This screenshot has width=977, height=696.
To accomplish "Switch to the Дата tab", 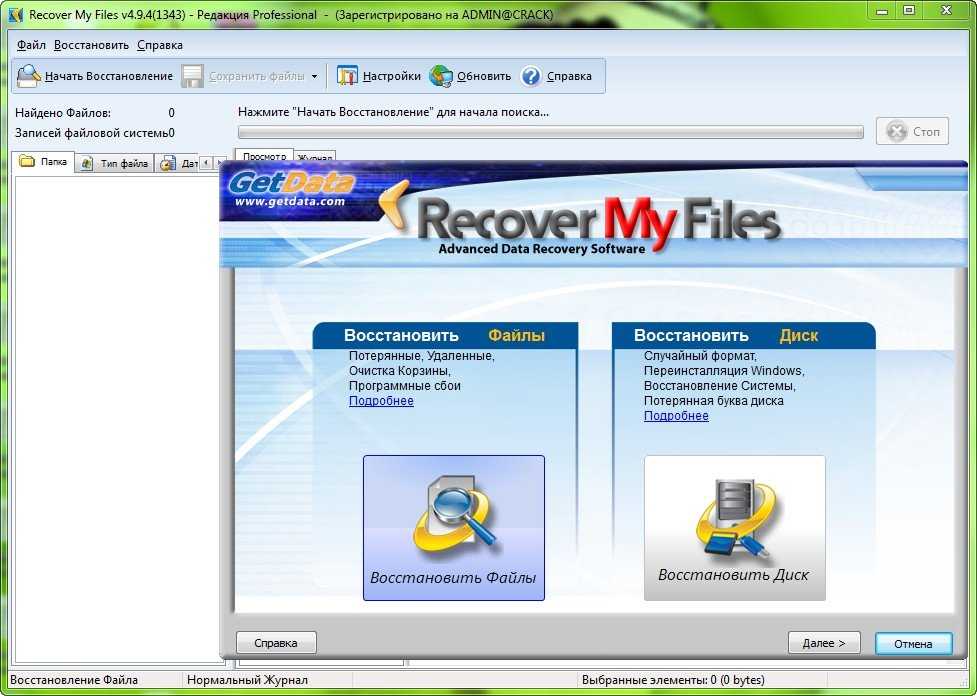I will pyautogui.click(x=177, y=163).
